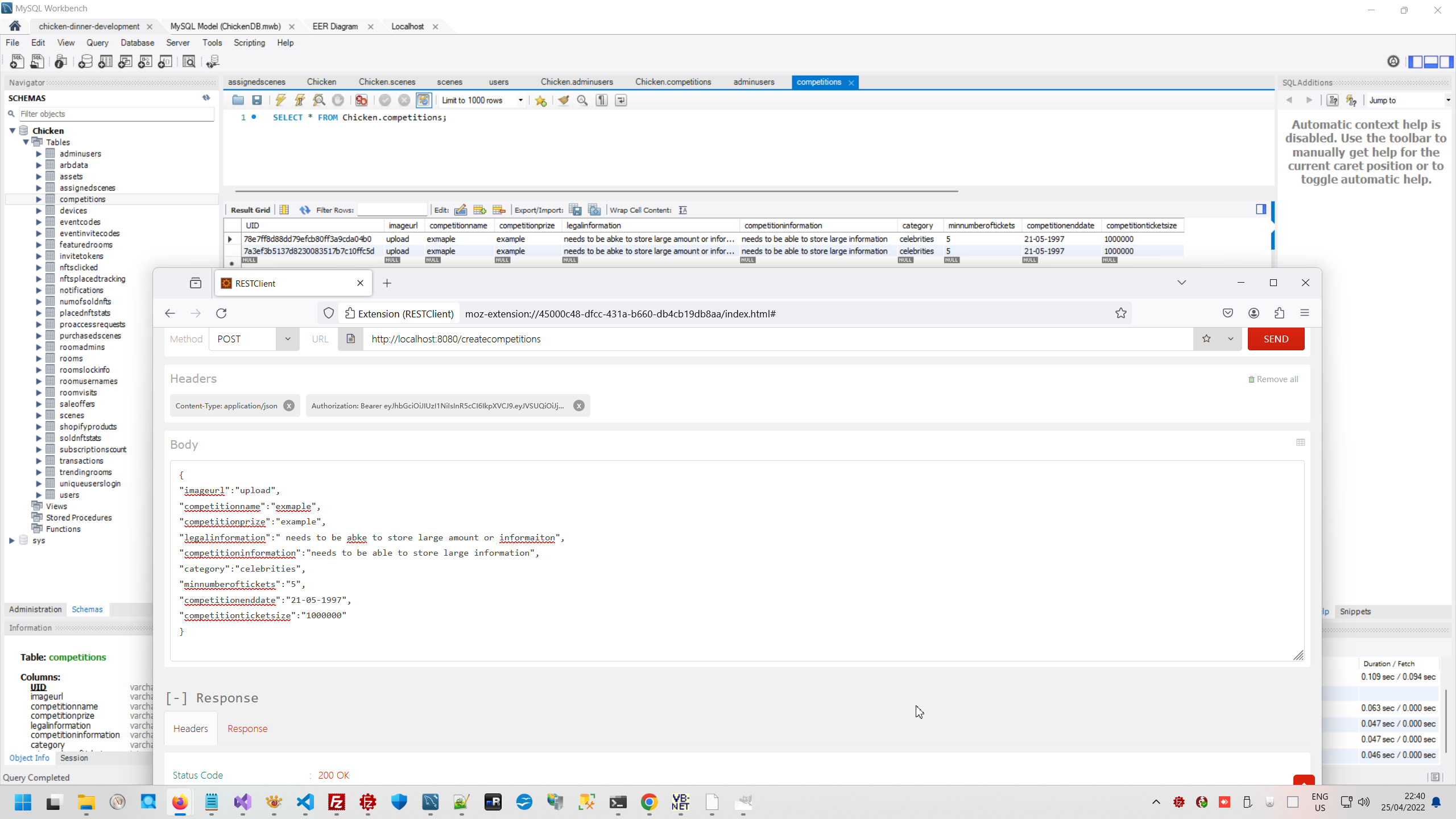The width and height of the screenshot is (1456, 819).
Task: Open the POST method dropdown
Action: (287, 339)
